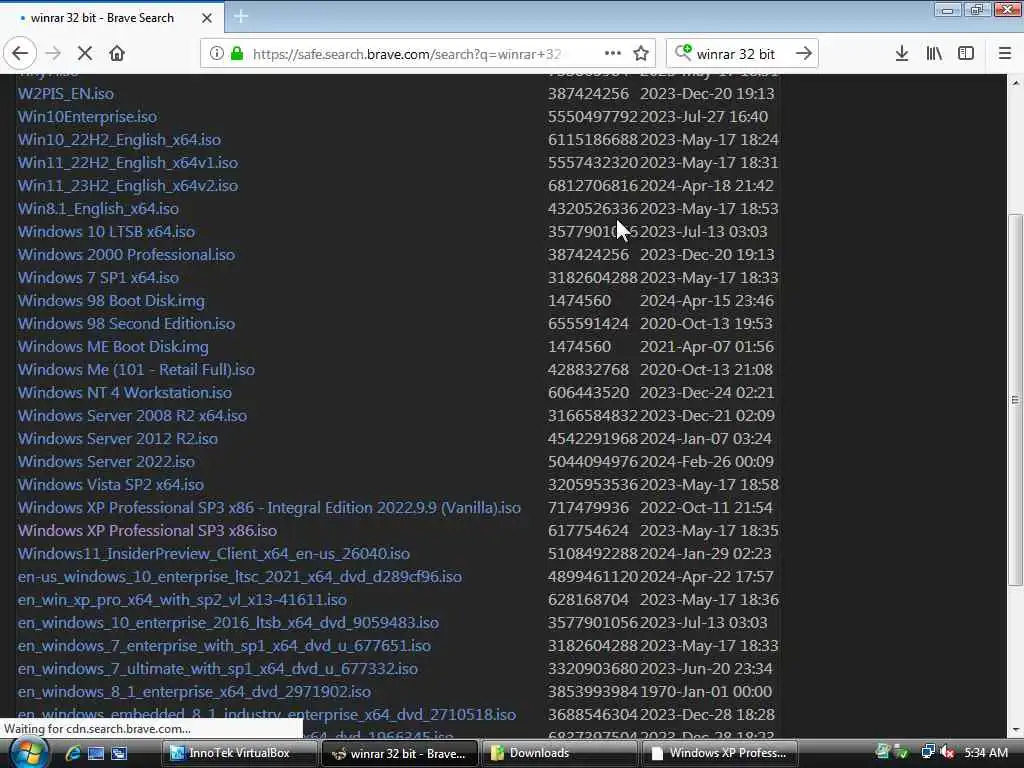Switch to Downloads taskbar window
Screen dimensions: 1024x768
pos(560,753)
